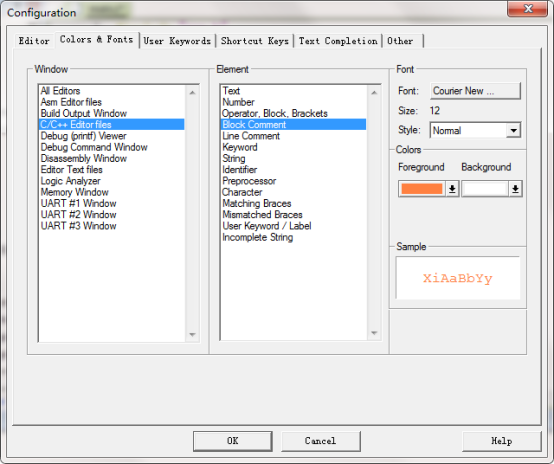Click the OK button

pos(232,441)
